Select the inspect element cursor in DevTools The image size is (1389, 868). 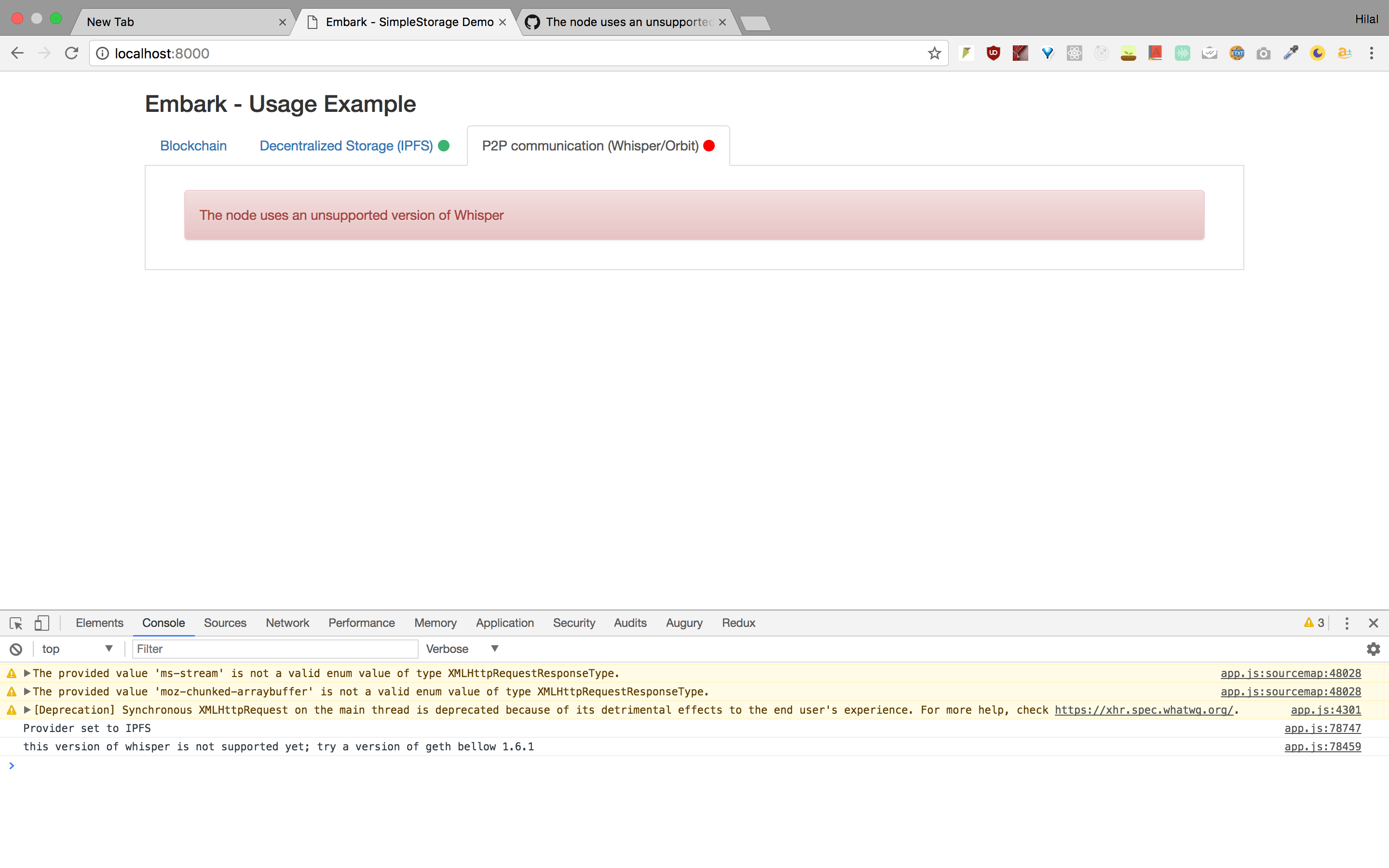15,623
